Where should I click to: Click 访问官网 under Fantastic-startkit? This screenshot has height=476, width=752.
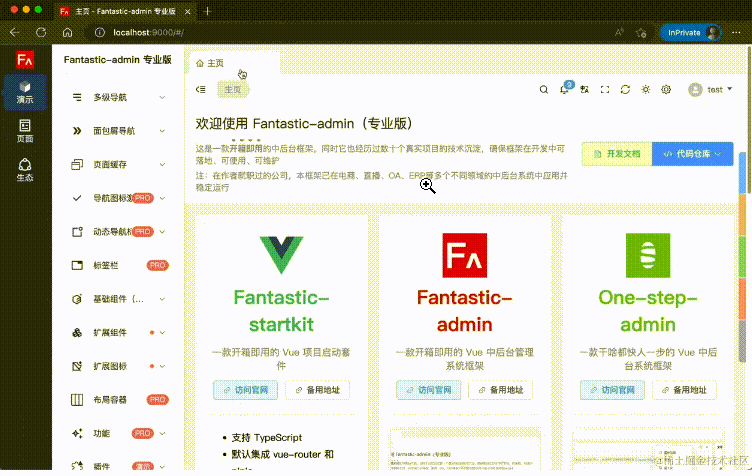click(x=245, y=390)
